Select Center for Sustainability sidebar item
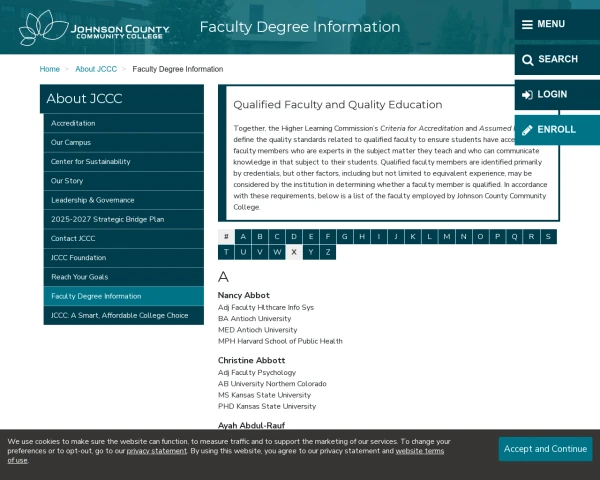Viewport: 600px width, 480px height. pyautogui.click(x=91, y=161)
